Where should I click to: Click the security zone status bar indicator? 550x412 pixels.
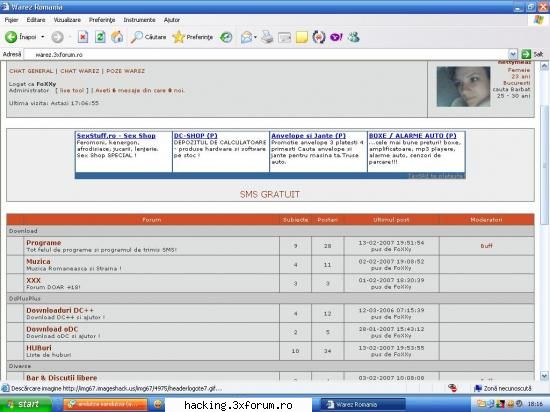pos(502,388)
